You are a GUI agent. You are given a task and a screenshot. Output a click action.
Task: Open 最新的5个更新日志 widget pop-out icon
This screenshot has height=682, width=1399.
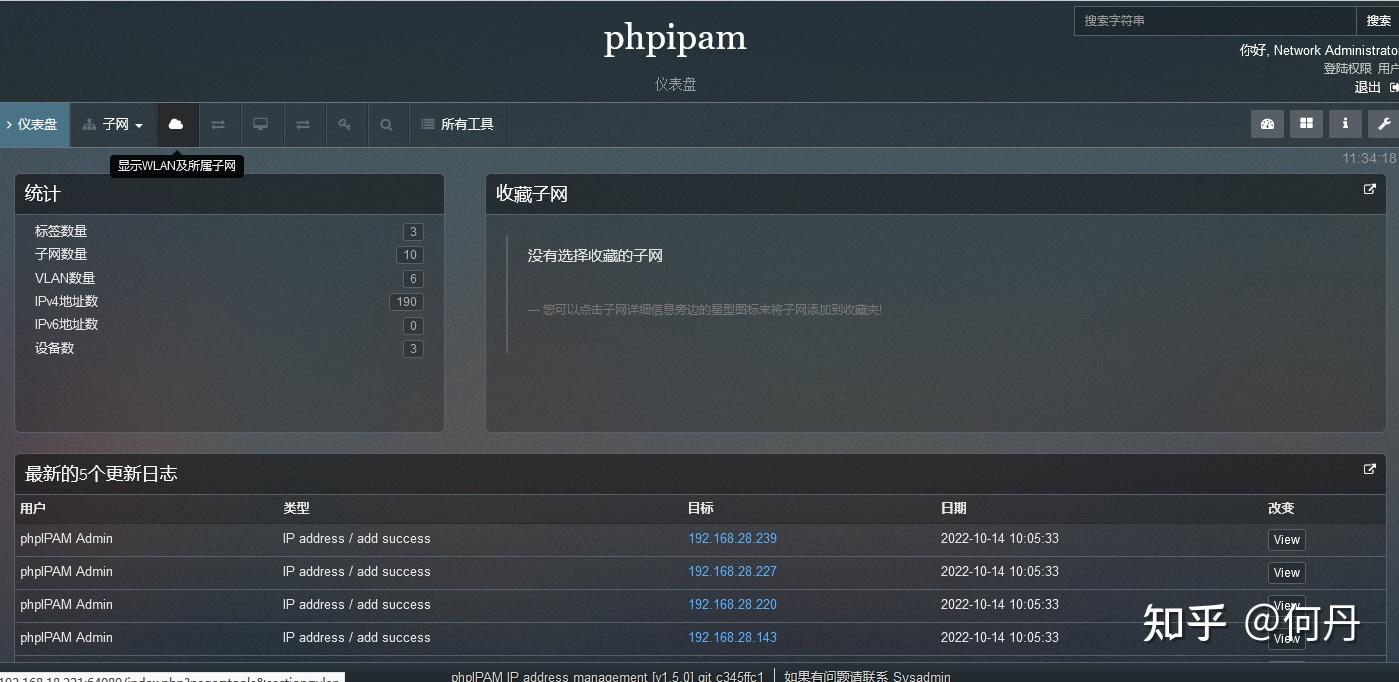click(x=1370, y=469)
